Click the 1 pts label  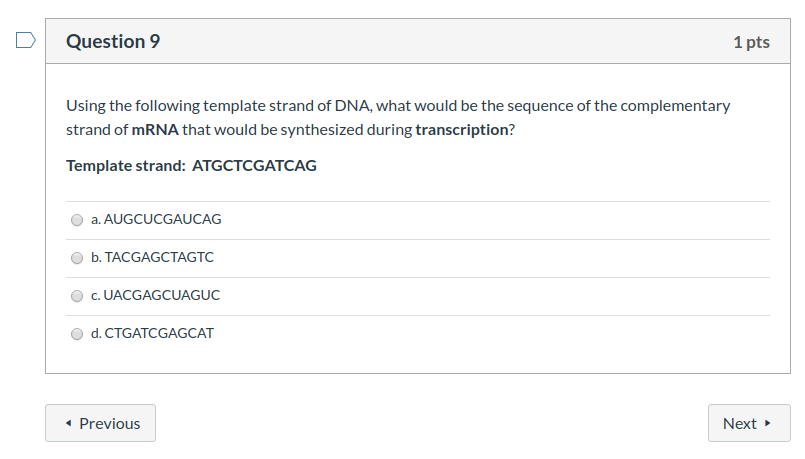(752, 42)
